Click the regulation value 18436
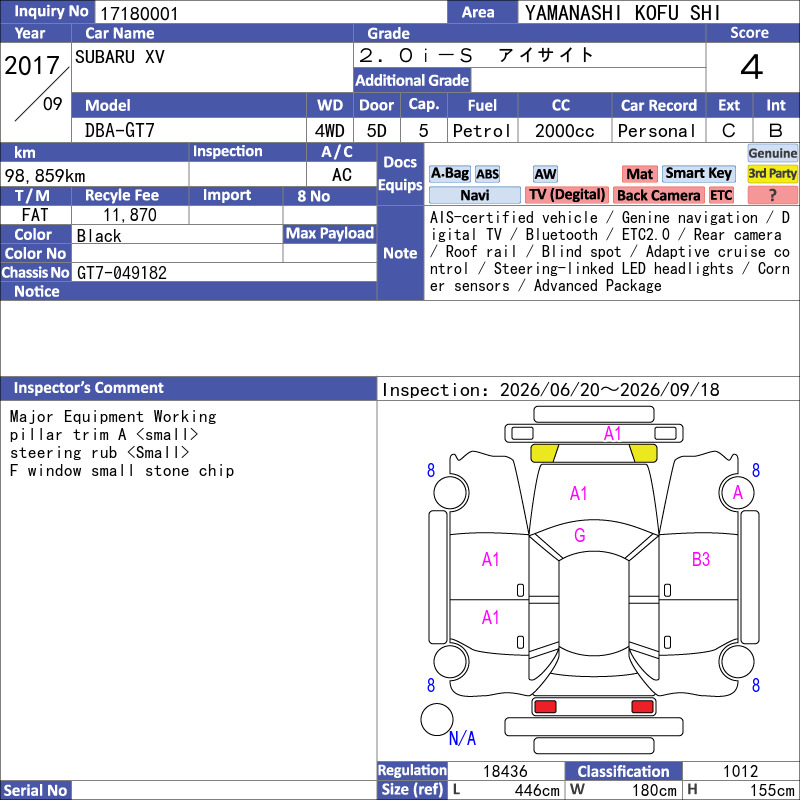 click(x=505, y=771)
